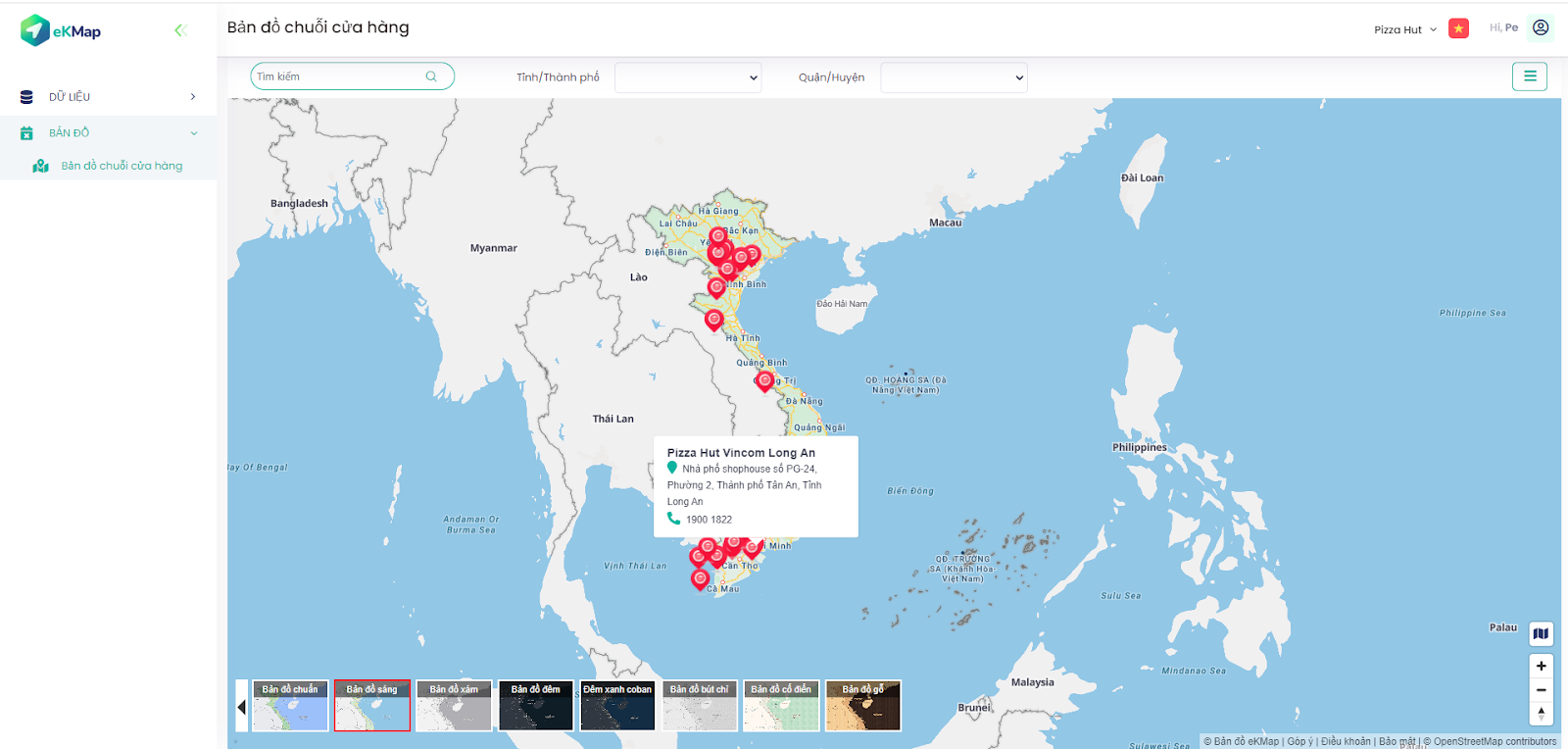Select the Bản đồ gỗ basemap
Screen dimensions: 1568x749
(x=863, y=706)
